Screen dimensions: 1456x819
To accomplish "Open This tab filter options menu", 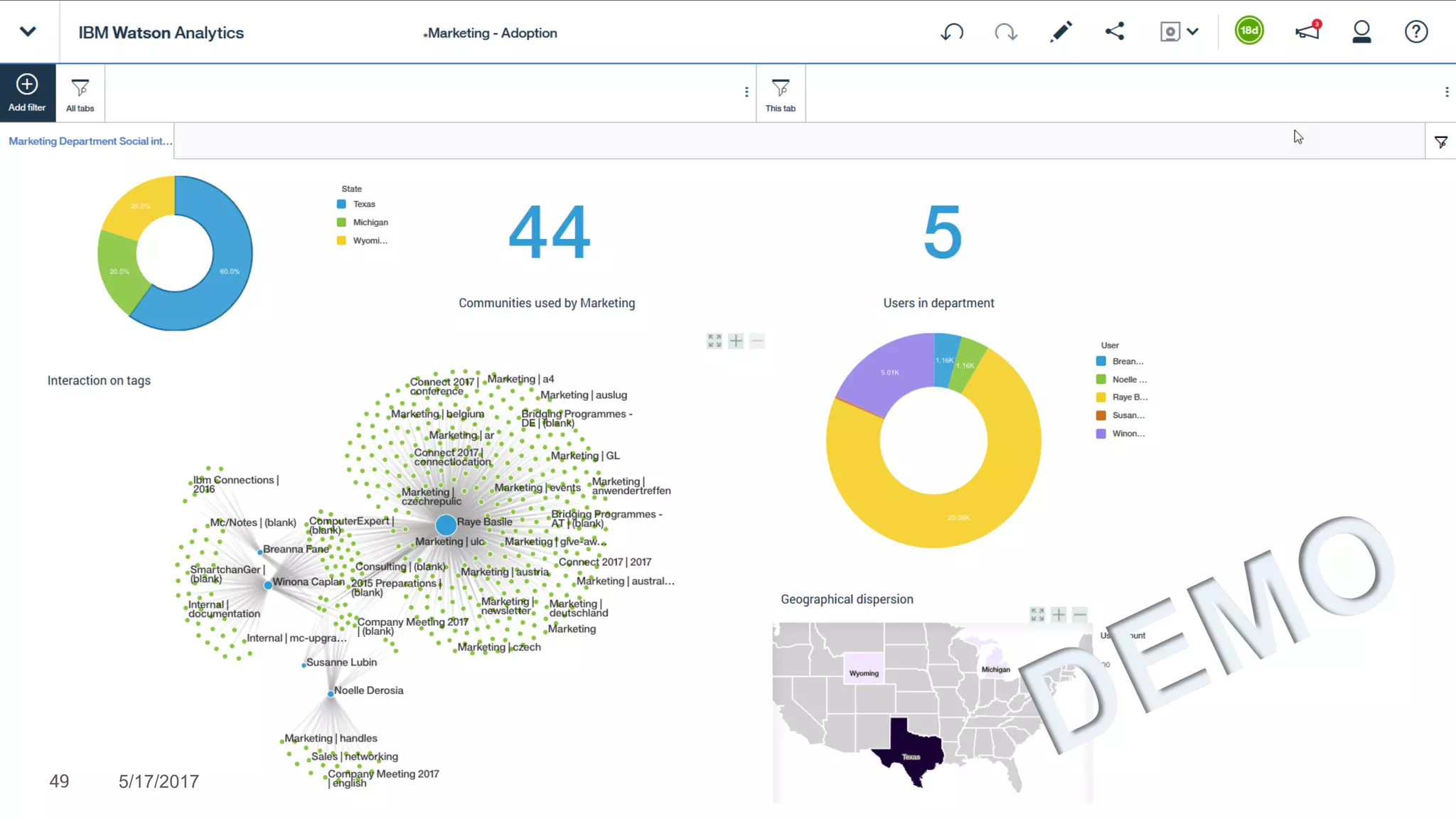I will pyautogui.click(x=1446, y=92).
